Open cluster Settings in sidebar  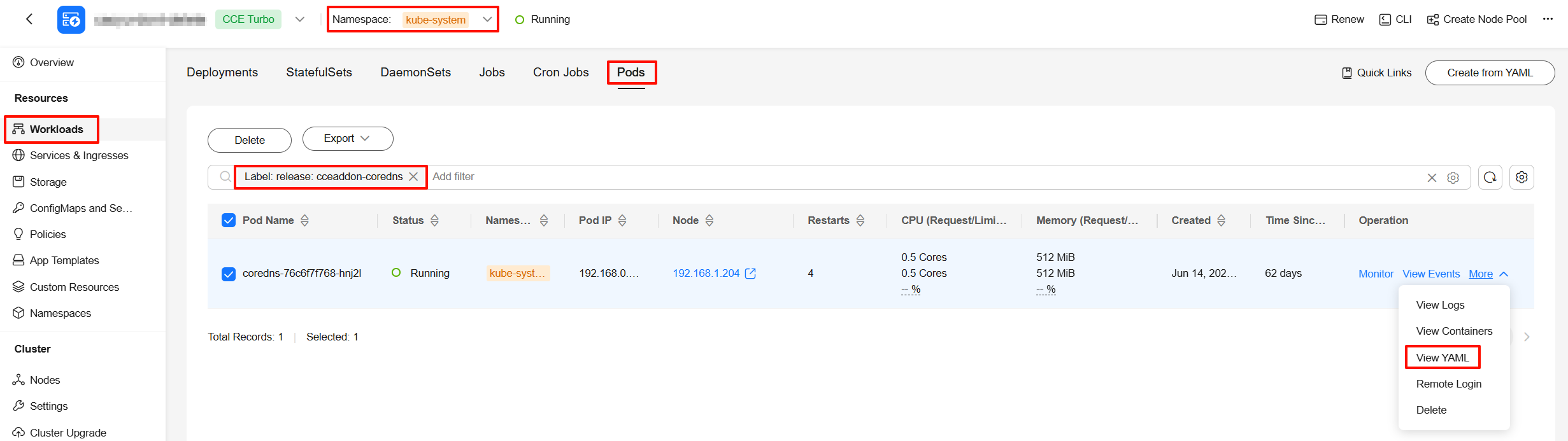pos(48,406)
